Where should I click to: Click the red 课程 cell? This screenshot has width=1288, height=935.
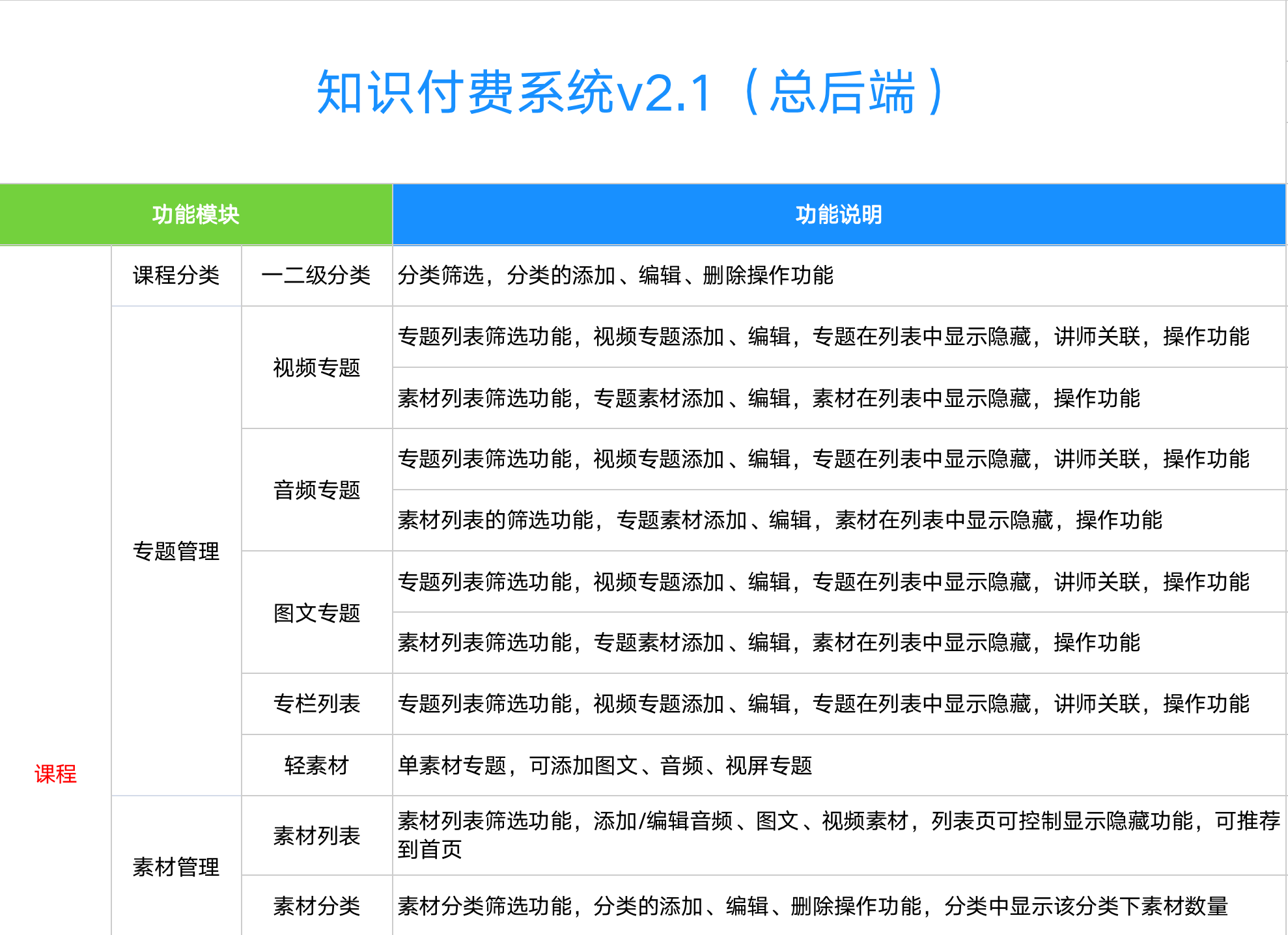click(x=55, y=774)
